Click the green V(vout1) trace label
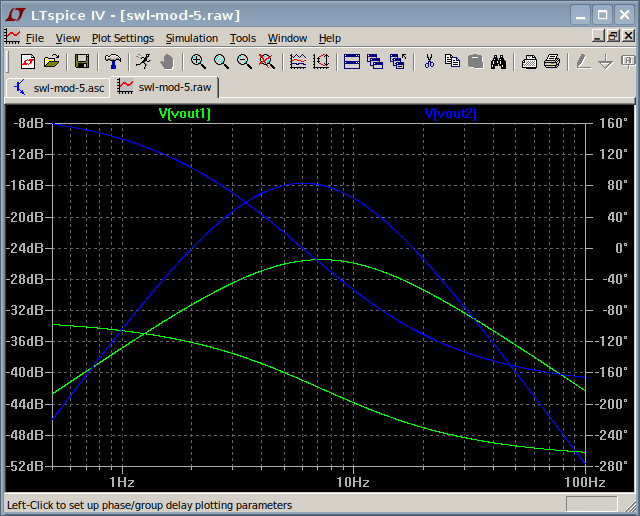This screenshot has width=640, height=516. tap(185, 113)
